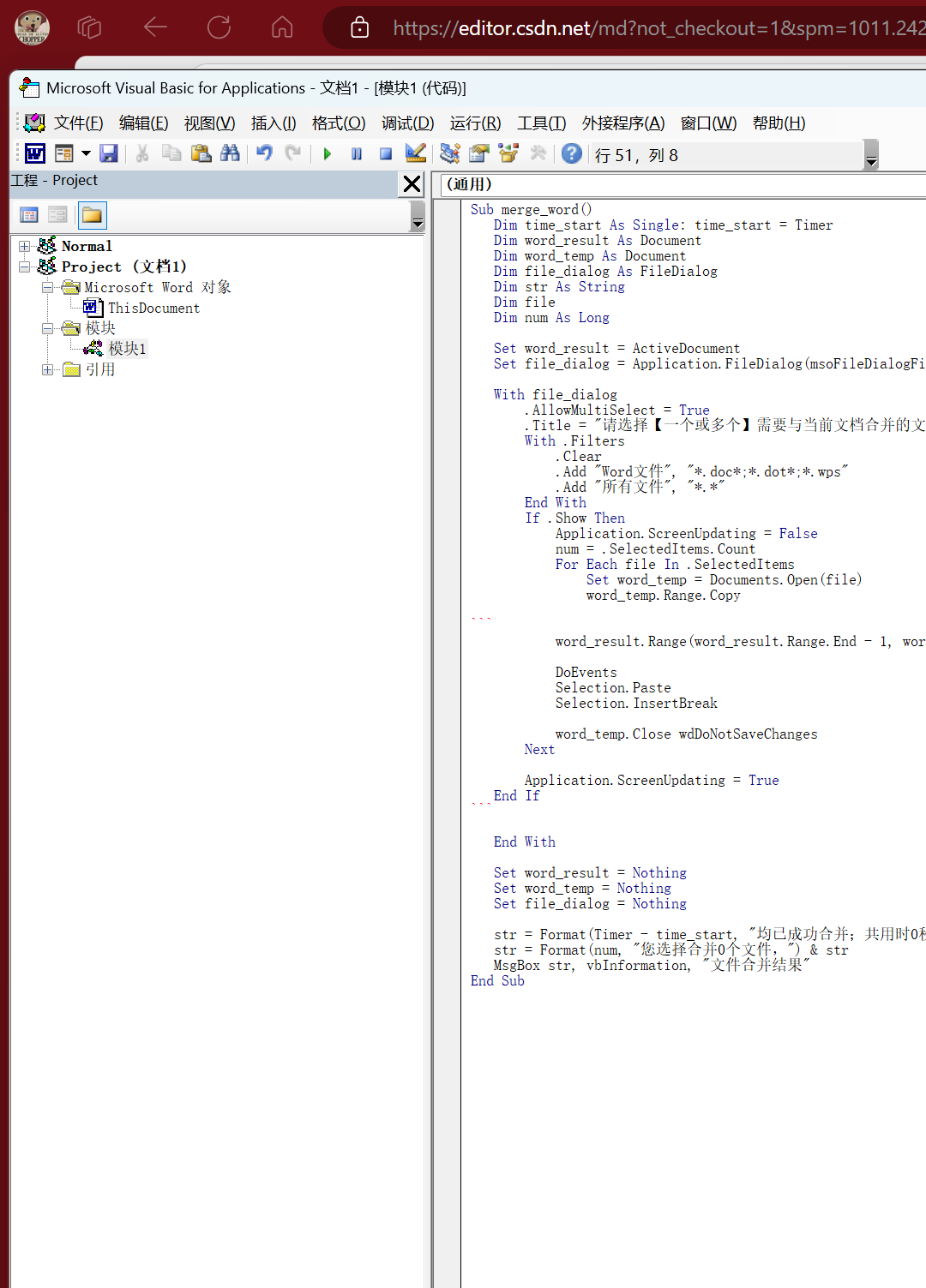Click the Cut scissors icon
The image size is (926, 1288).
142,153
